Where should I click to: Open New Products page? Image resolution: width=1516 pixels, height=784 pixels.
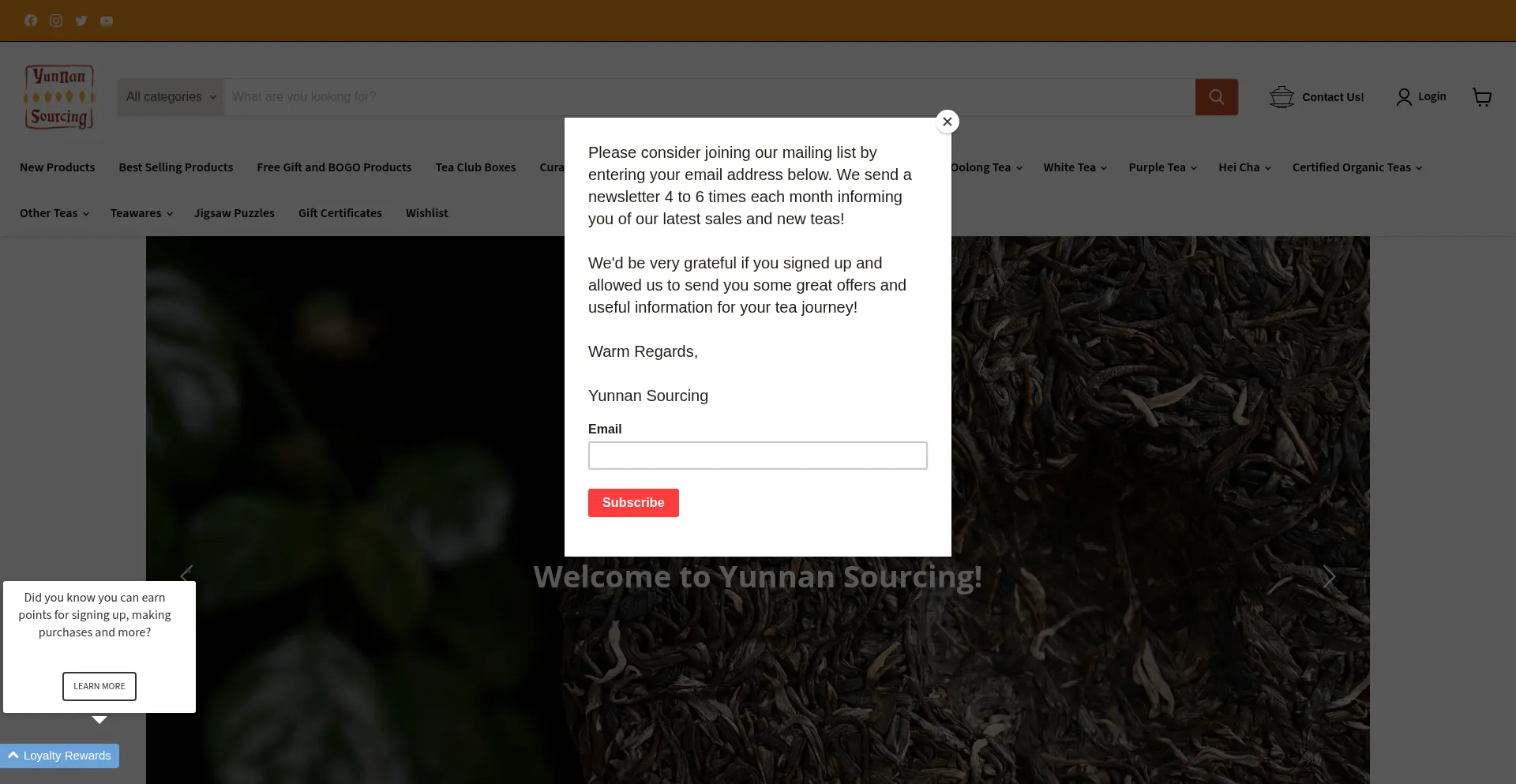point(58,167)
